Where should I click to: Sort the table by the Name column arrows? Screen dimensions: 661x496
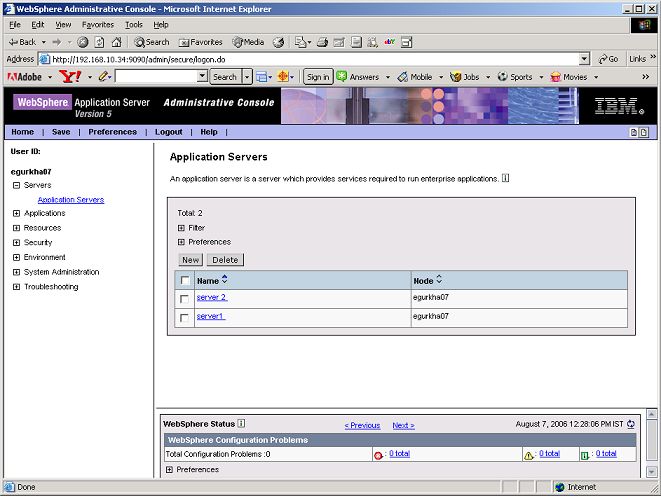point(225,279)
